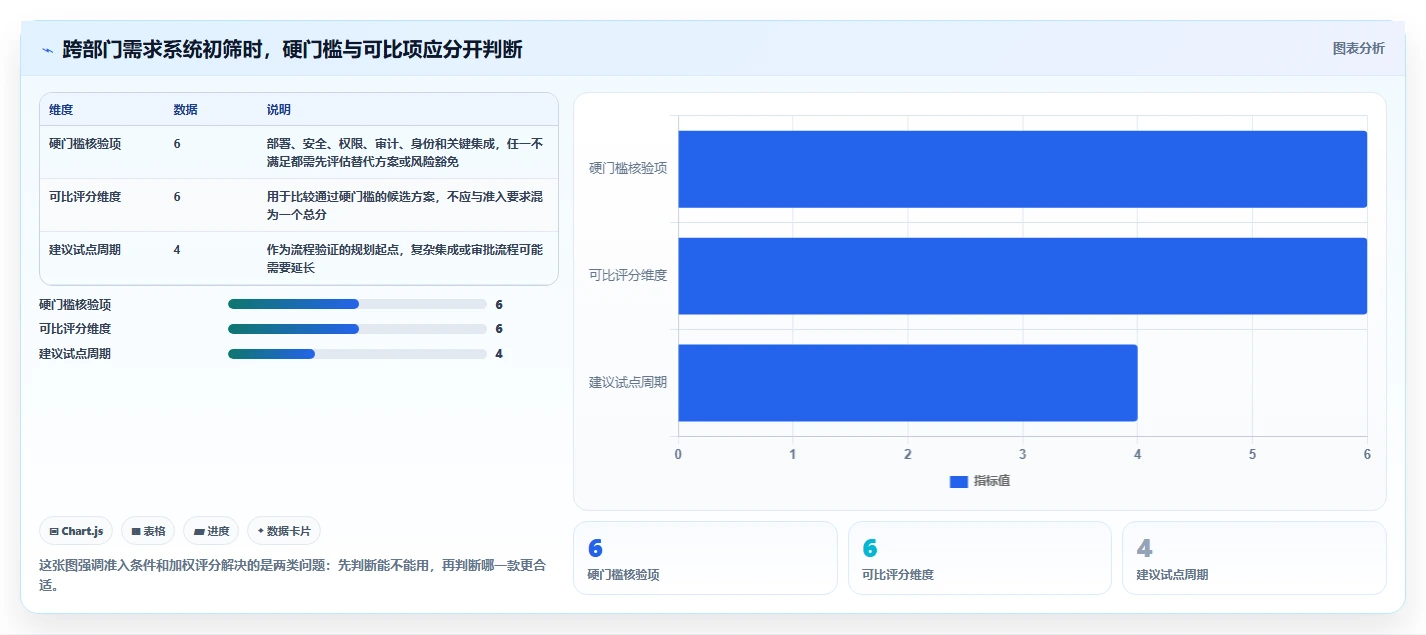Click the panel title 跨部门需求系统初筛时
Image resolution: width=1426 pixels, height=635 pixels.
tap(292, 50)
